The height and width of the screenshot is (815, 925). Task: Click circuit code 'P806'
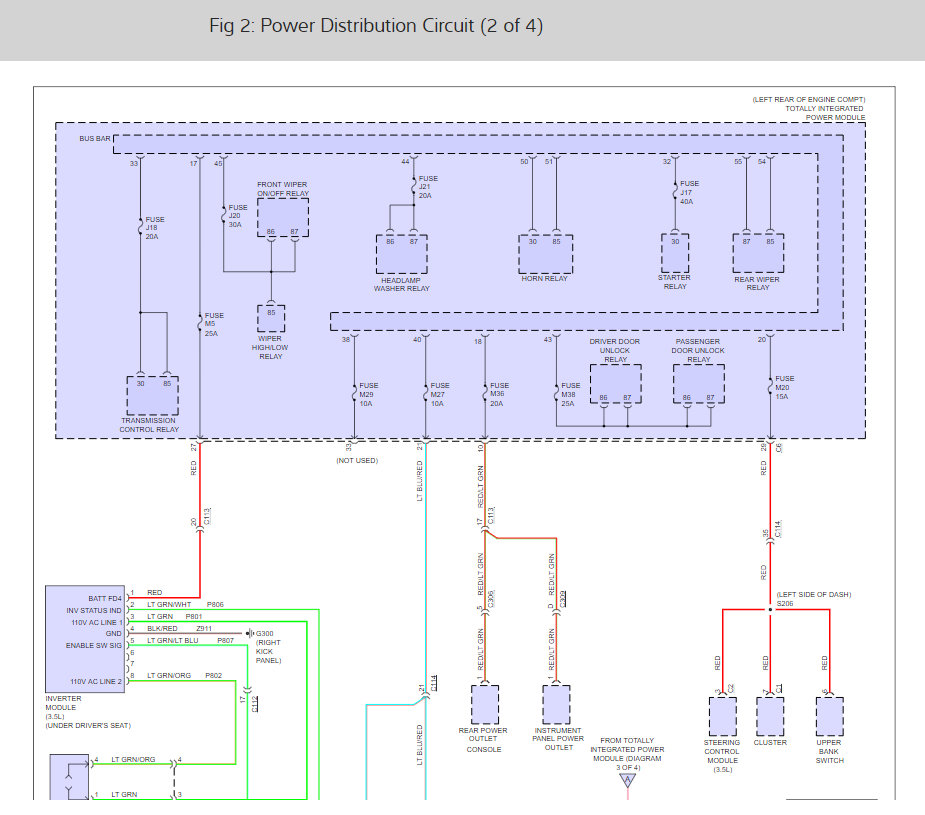215,604
